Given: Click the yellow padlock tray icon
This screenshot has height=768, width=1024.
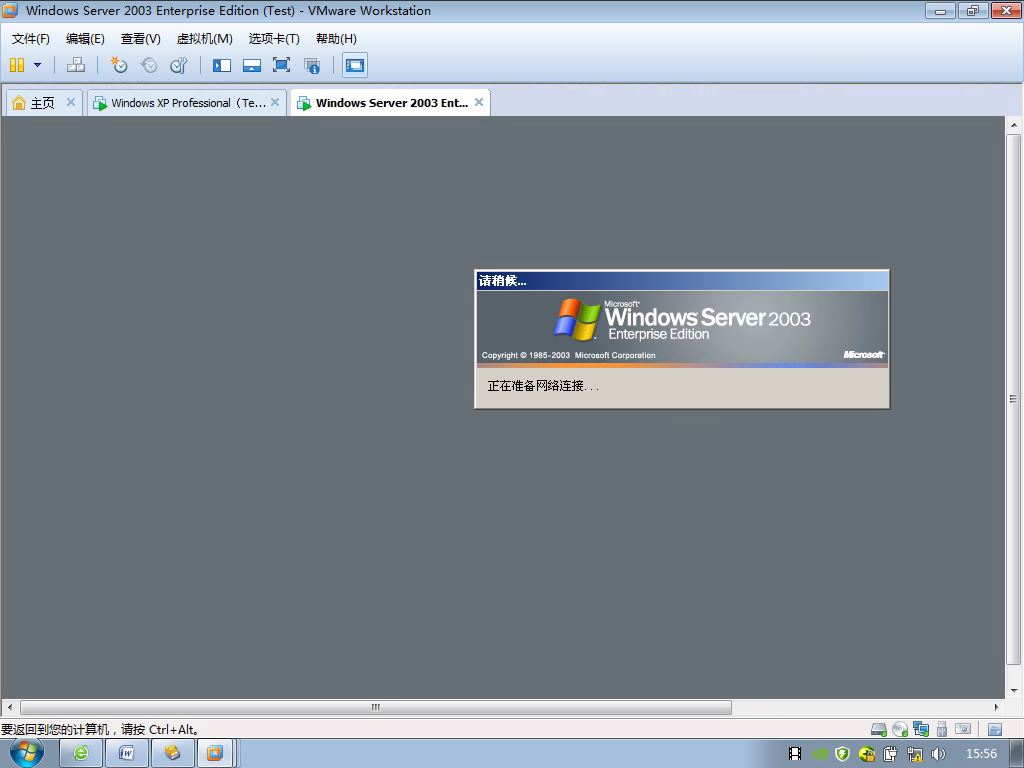Looking at the screenshot, I should coord(867,754).
